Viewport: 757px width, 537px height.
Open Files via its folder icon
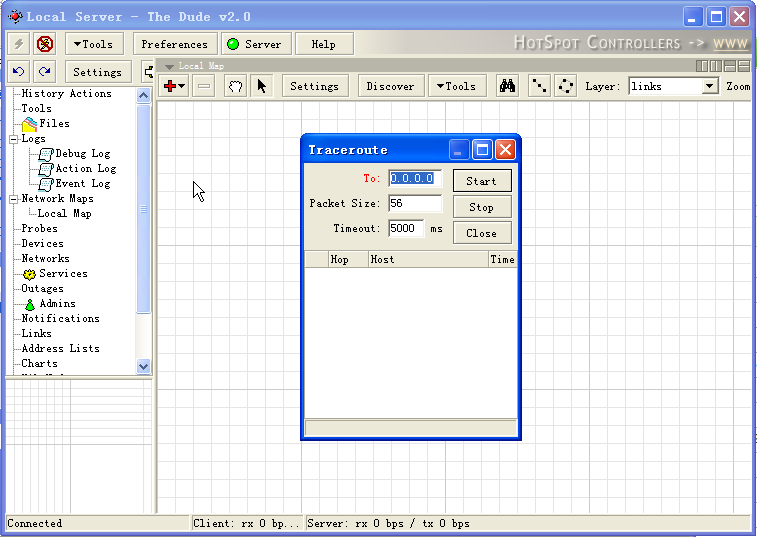point(29,124)
